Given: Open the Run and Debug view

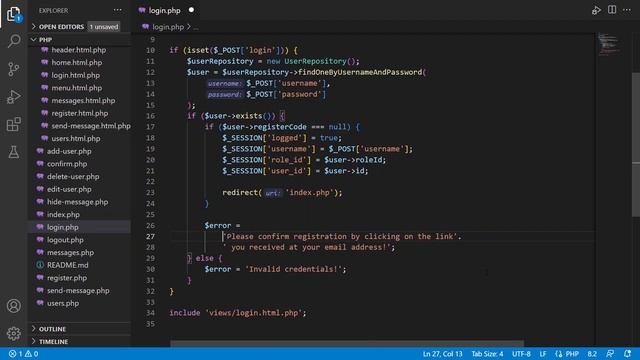Looking at the screenshot, I should (x=13, y=97).
